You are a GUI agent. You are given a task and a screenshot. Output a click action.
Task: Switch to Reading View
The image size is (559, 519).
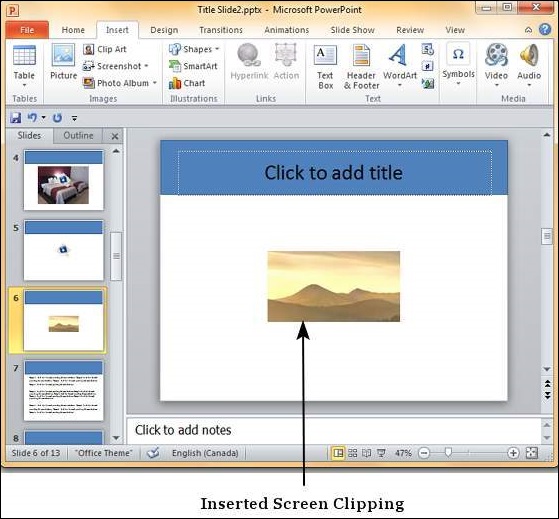pos(366,453)
